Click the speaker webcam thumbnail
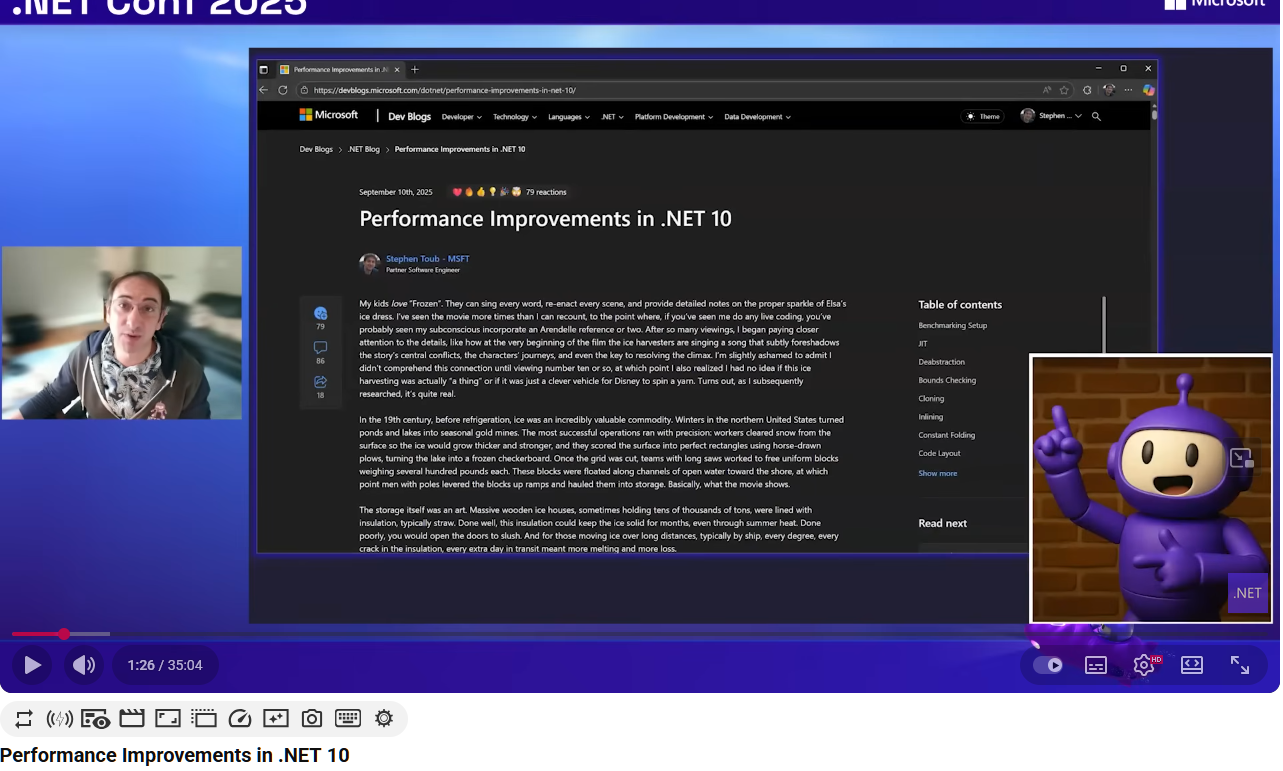Viewport: 1283px width, 771px height. click(122, 333)
